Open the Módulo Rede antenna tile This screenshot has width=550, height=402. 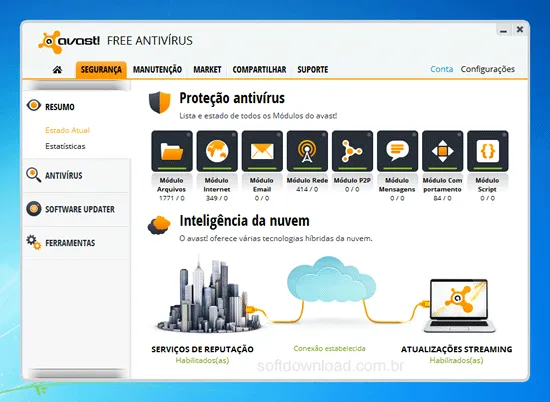tap(307, 151)
